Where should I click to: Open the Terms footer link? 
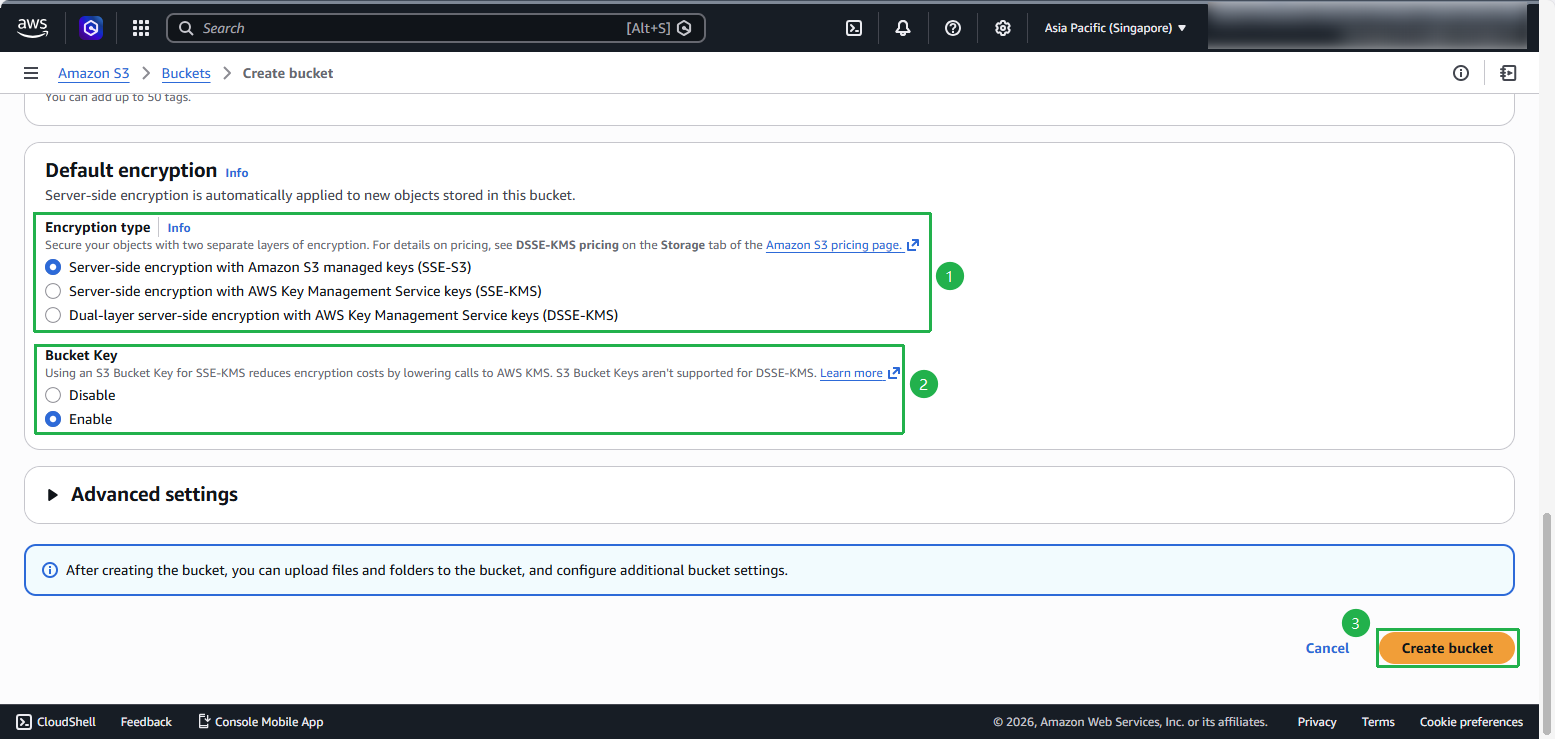point(1378,721)
